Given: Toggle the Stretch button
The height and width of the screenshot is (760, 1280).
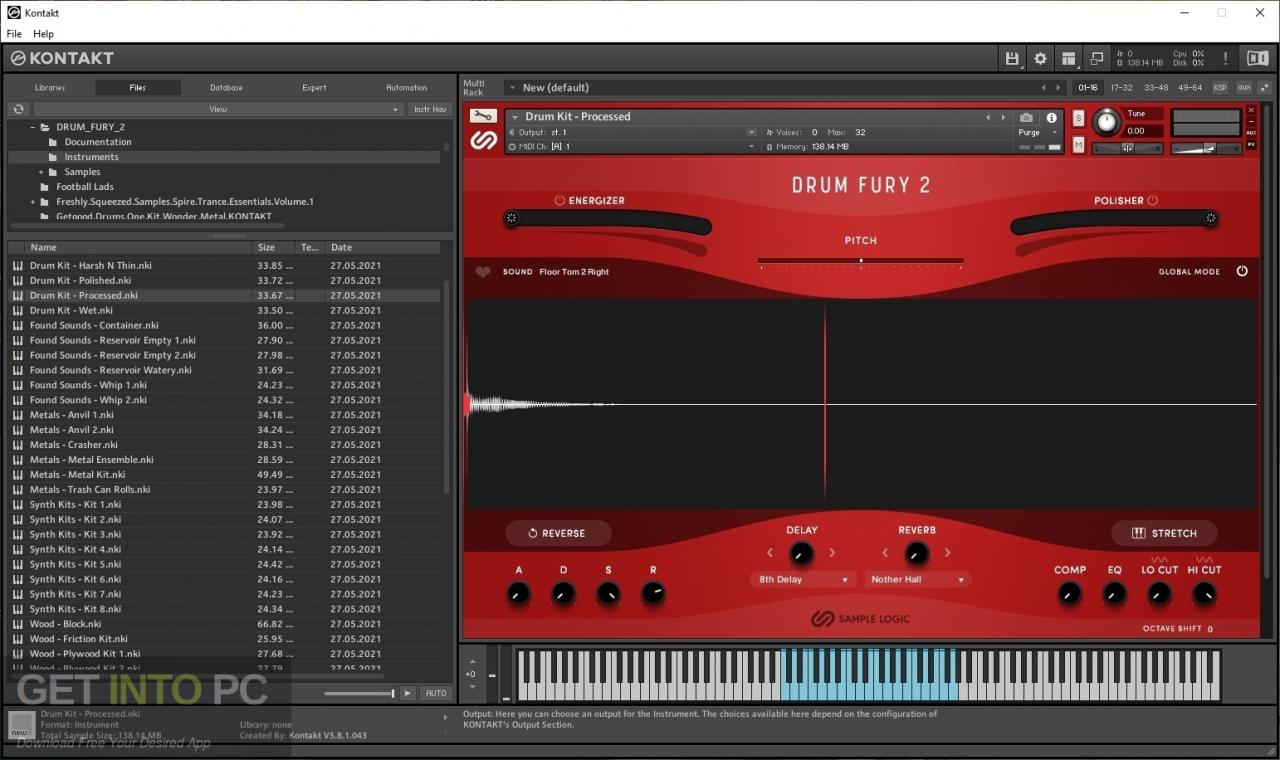Looking at the screenshot, I should pyautogui.click(x=1164, y=533).
